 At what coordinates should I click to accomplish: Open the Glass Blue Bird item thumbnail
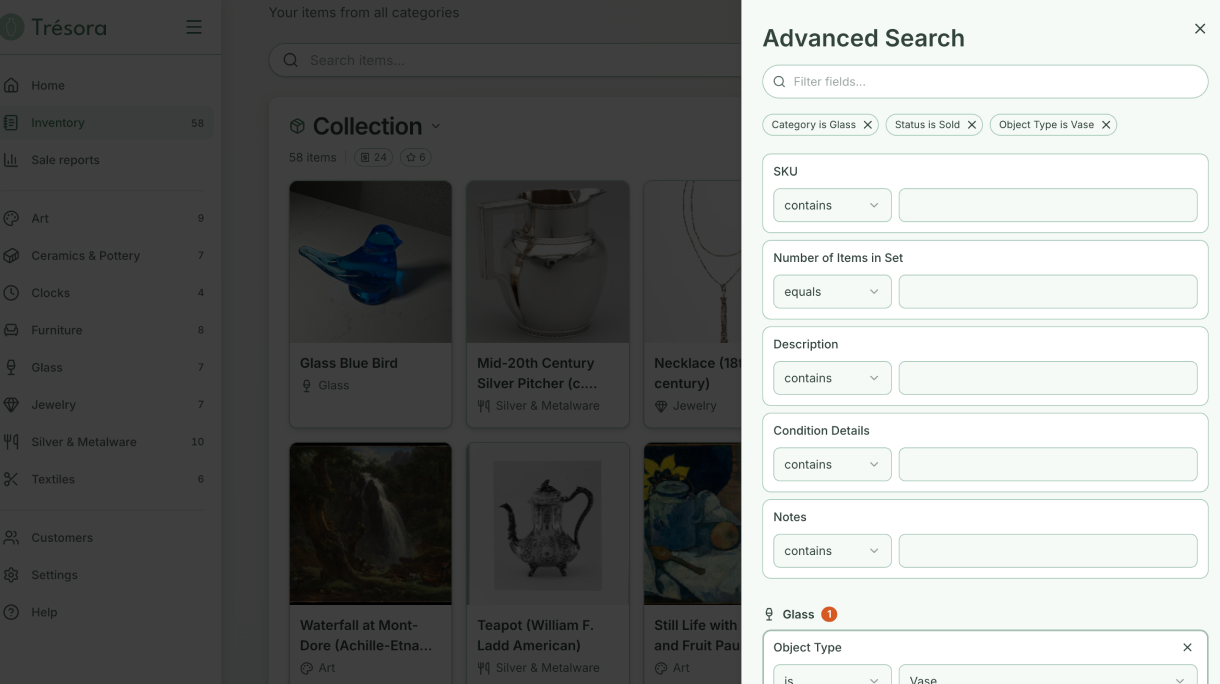[x=370, y=262]
